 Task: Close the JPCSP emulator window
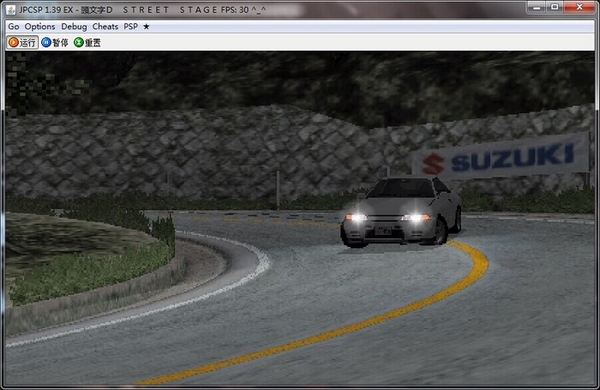(579, 7)
